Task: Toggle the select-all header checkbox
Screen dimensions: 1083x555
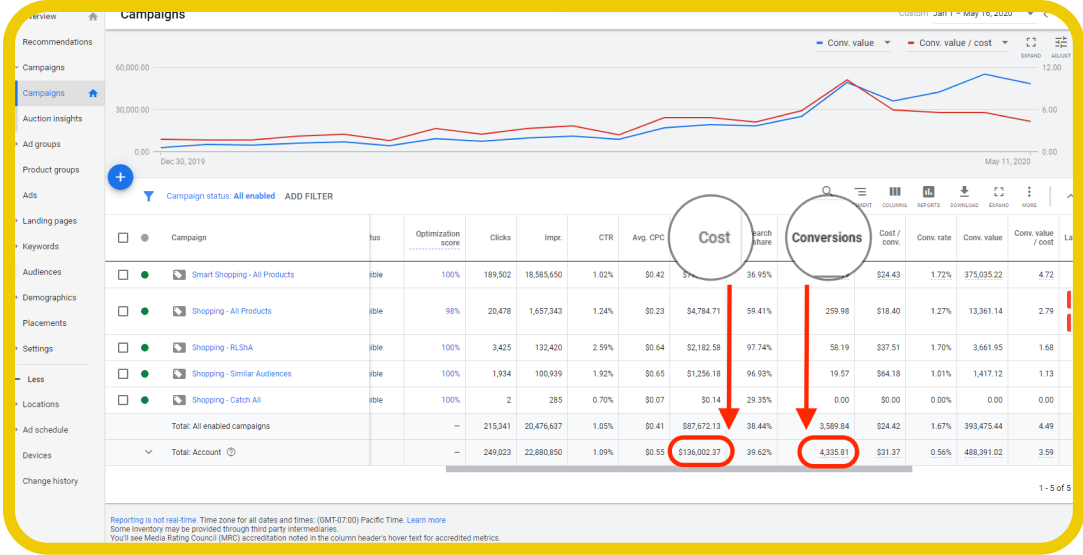Action: [123, 238]
